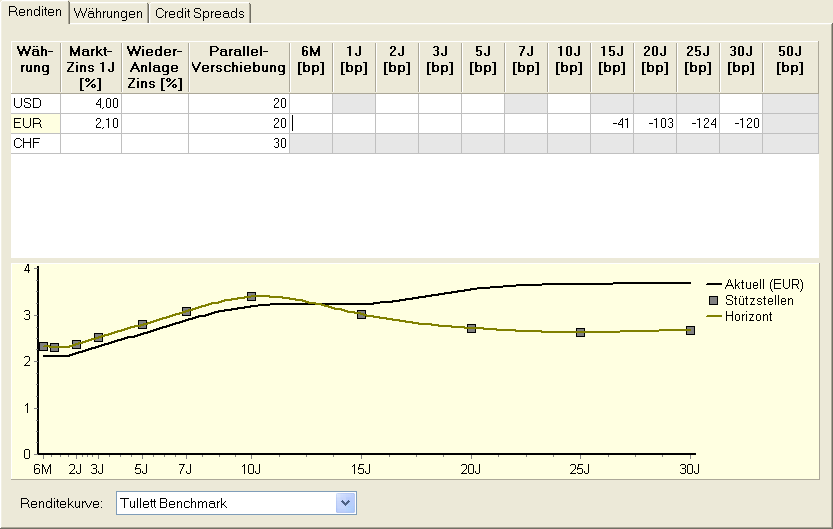833x529 pixels.
Task: Edit USD Markt-Zins value 4,00
Action: 91,103
